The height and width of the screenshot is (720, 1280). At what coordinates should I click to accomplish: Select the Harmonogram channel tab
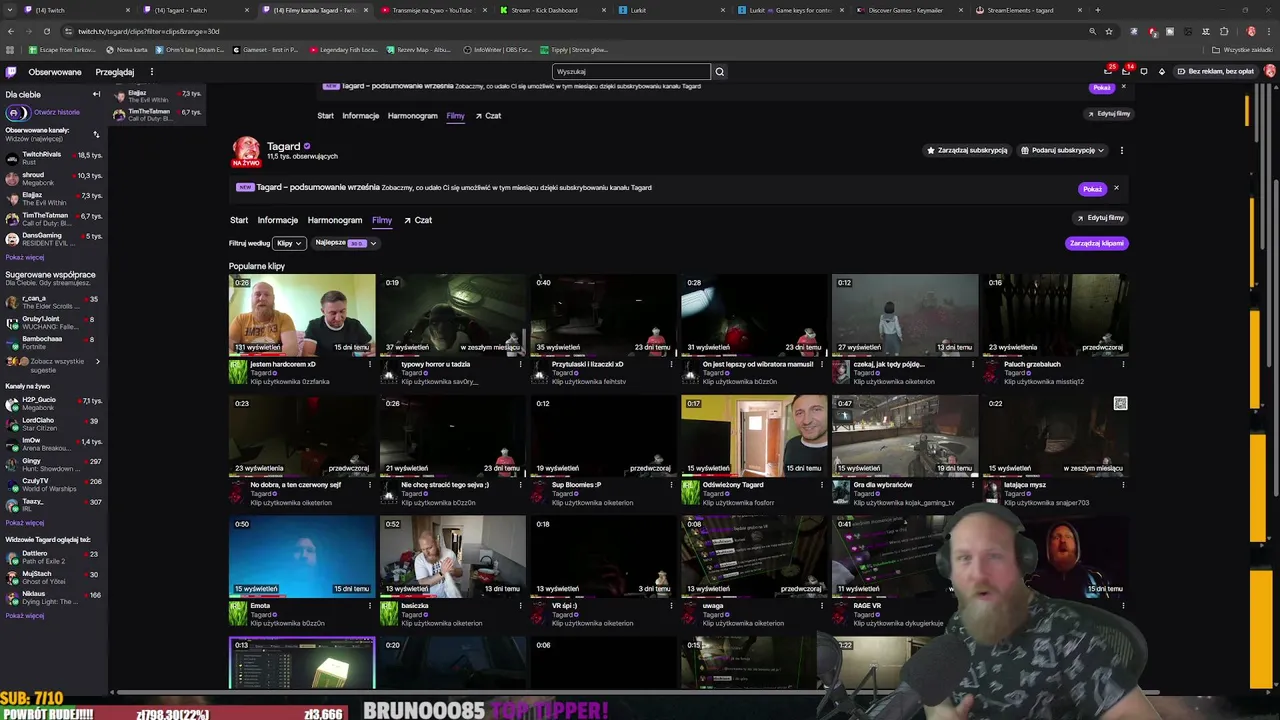pos(335,220)
